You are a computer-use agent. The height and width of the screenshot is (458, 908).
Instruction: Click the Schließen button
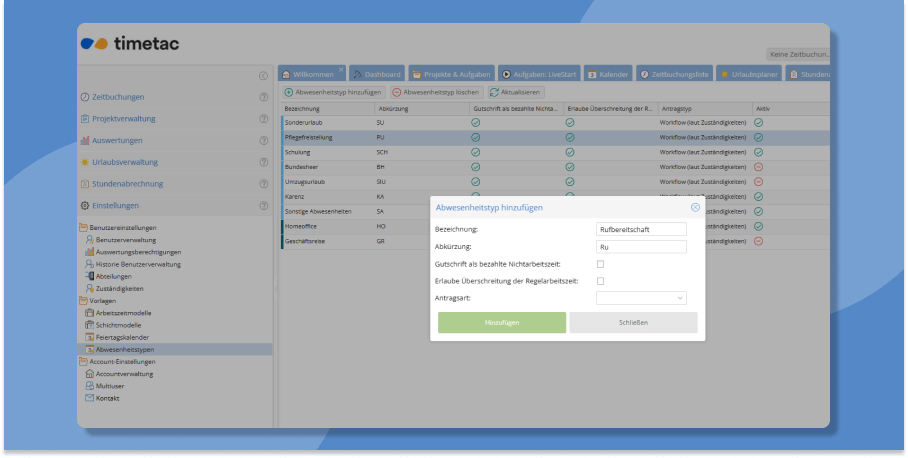(633, 323)
